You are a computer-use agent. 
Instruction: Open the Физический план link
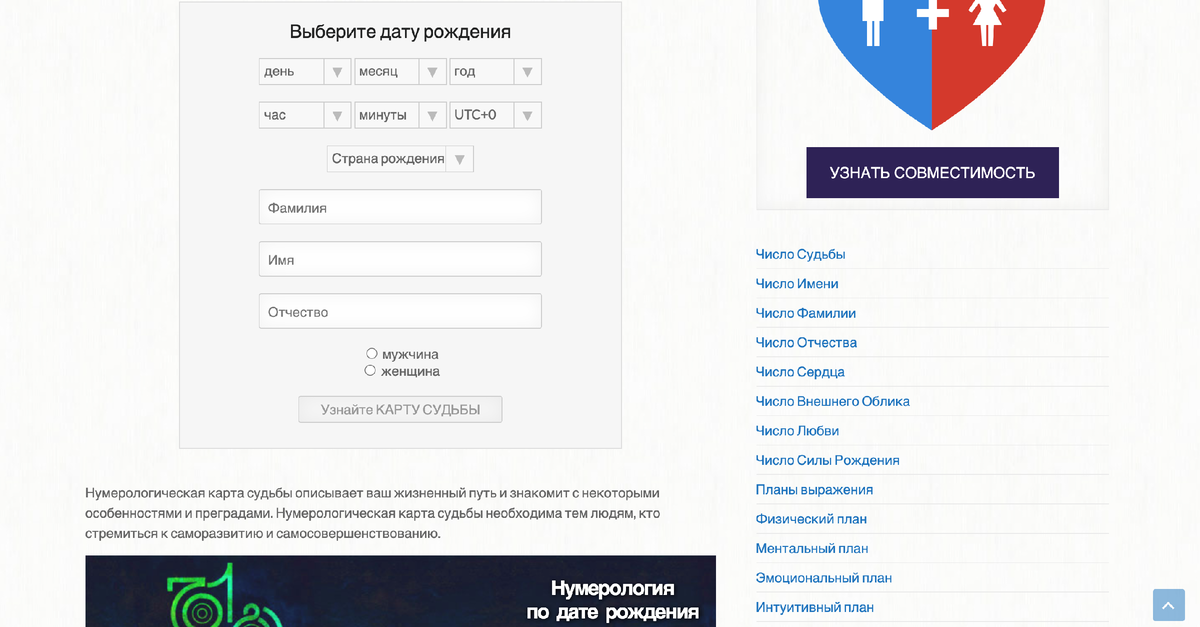tap(811, 519)
